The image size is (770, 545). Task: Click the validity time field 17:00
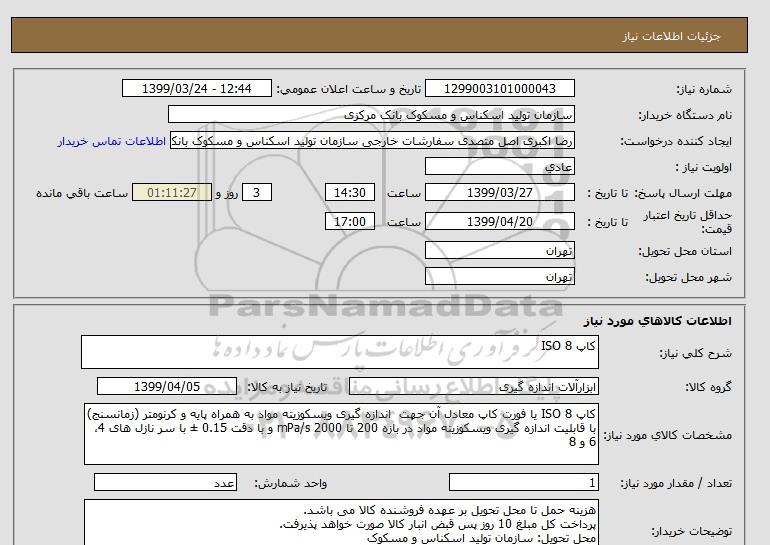coord(350,221)
